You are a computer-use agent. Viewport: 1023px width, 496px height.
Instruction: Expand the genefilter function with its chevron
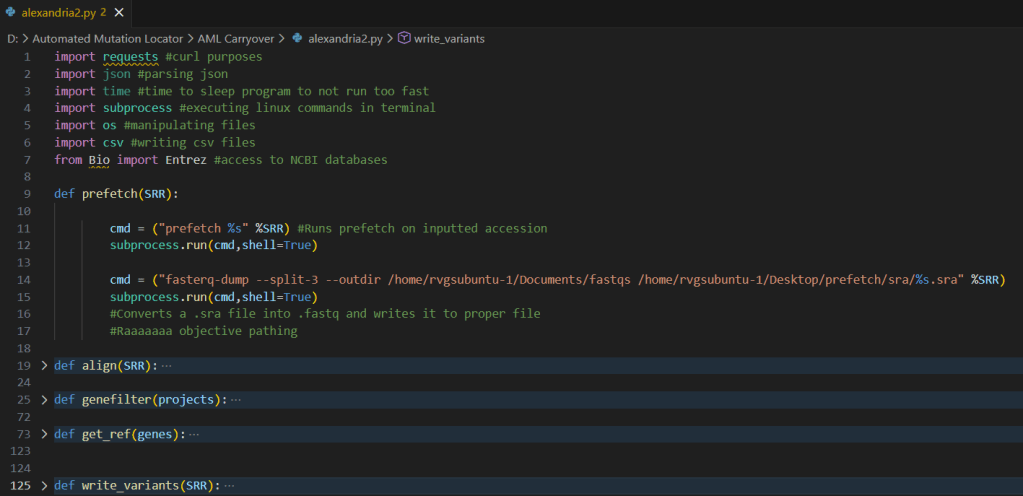[43, 400]
